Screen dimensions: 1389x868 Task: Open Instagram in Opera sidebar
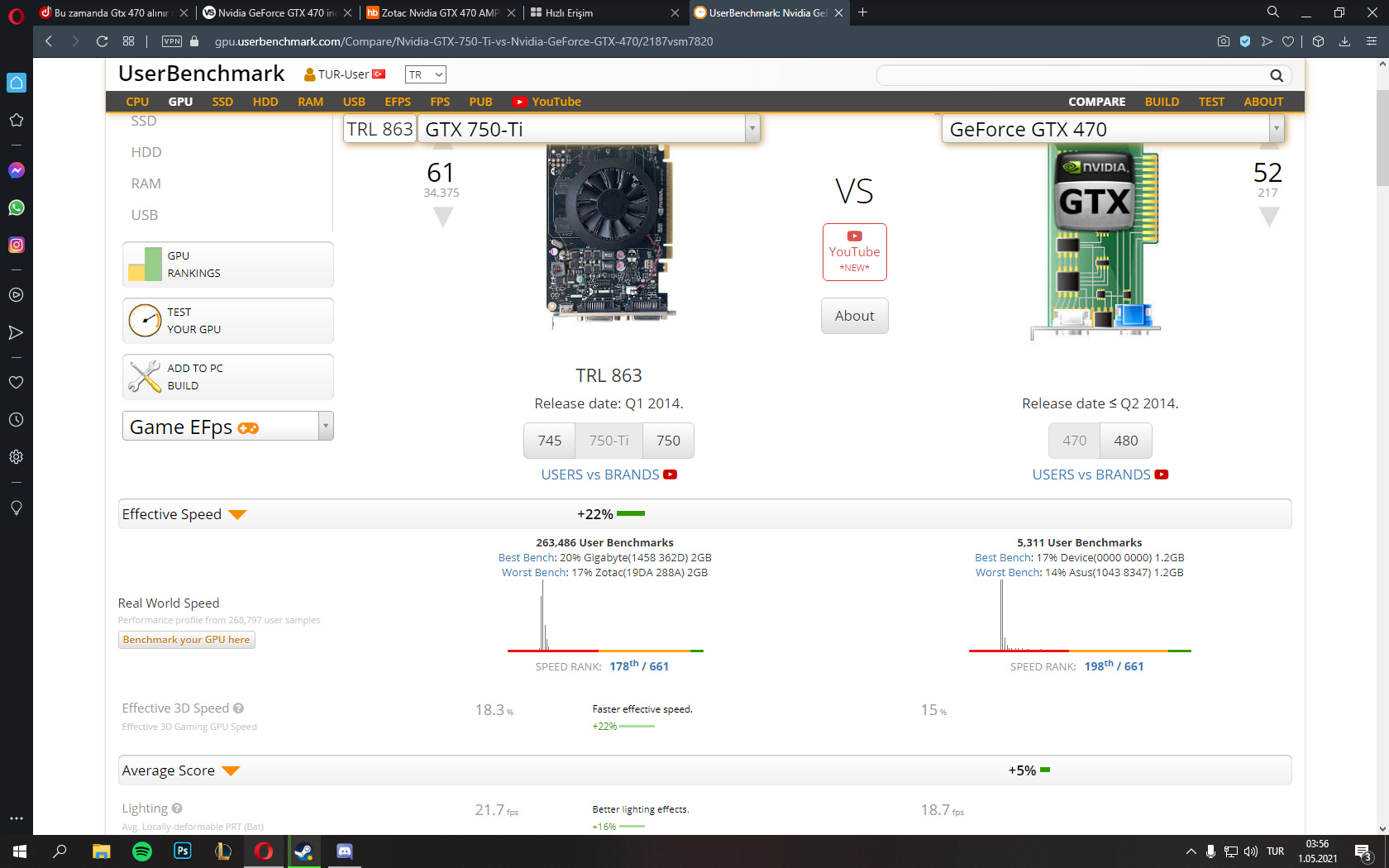[16, 245]
